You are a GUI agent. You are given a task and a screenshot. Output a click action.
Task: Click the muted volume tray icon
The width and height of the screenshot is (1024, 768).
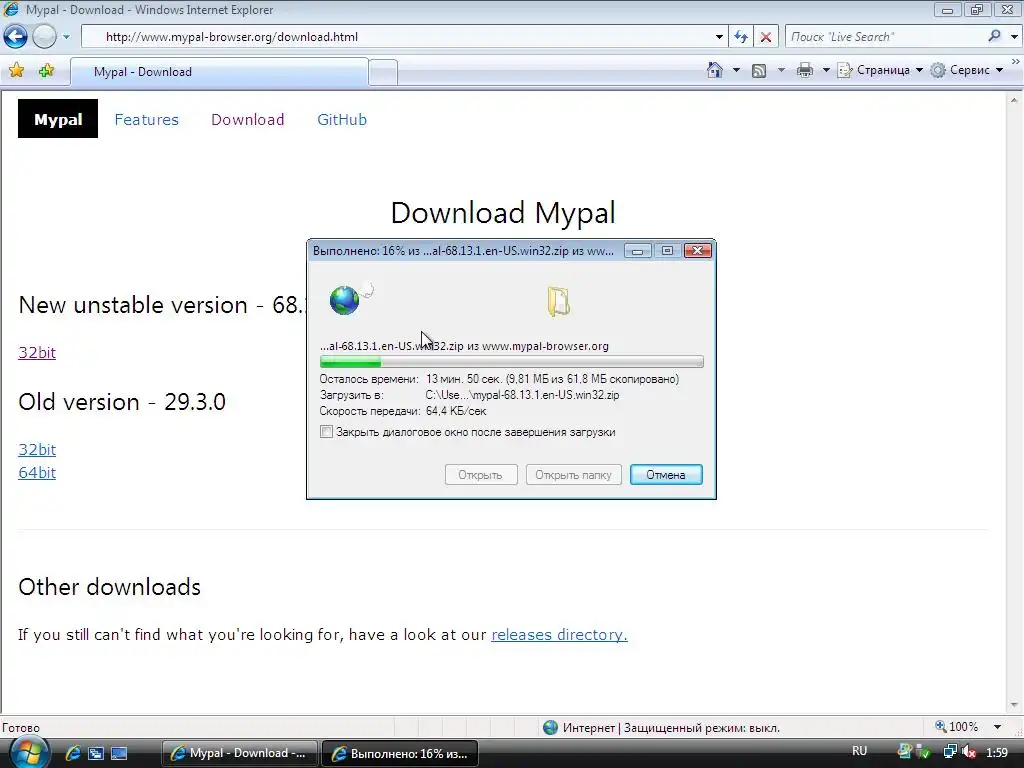click(x=968, y=752)
